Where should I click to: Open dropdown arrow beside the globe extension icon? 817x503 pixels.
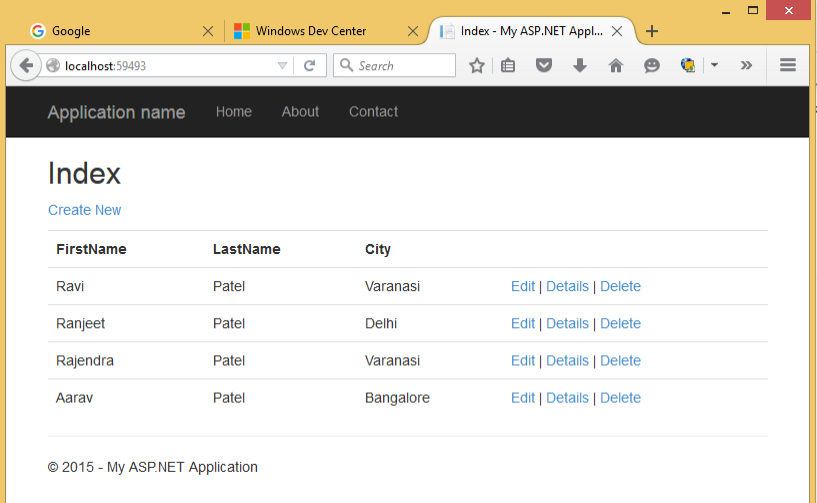click(x=714, y=66)
